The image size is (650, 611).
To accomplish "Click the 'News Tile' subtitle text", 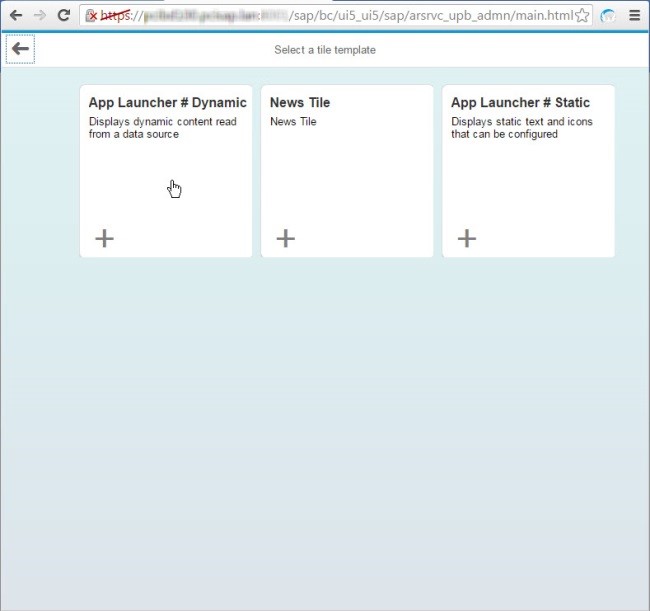I will tap(293, 122).
